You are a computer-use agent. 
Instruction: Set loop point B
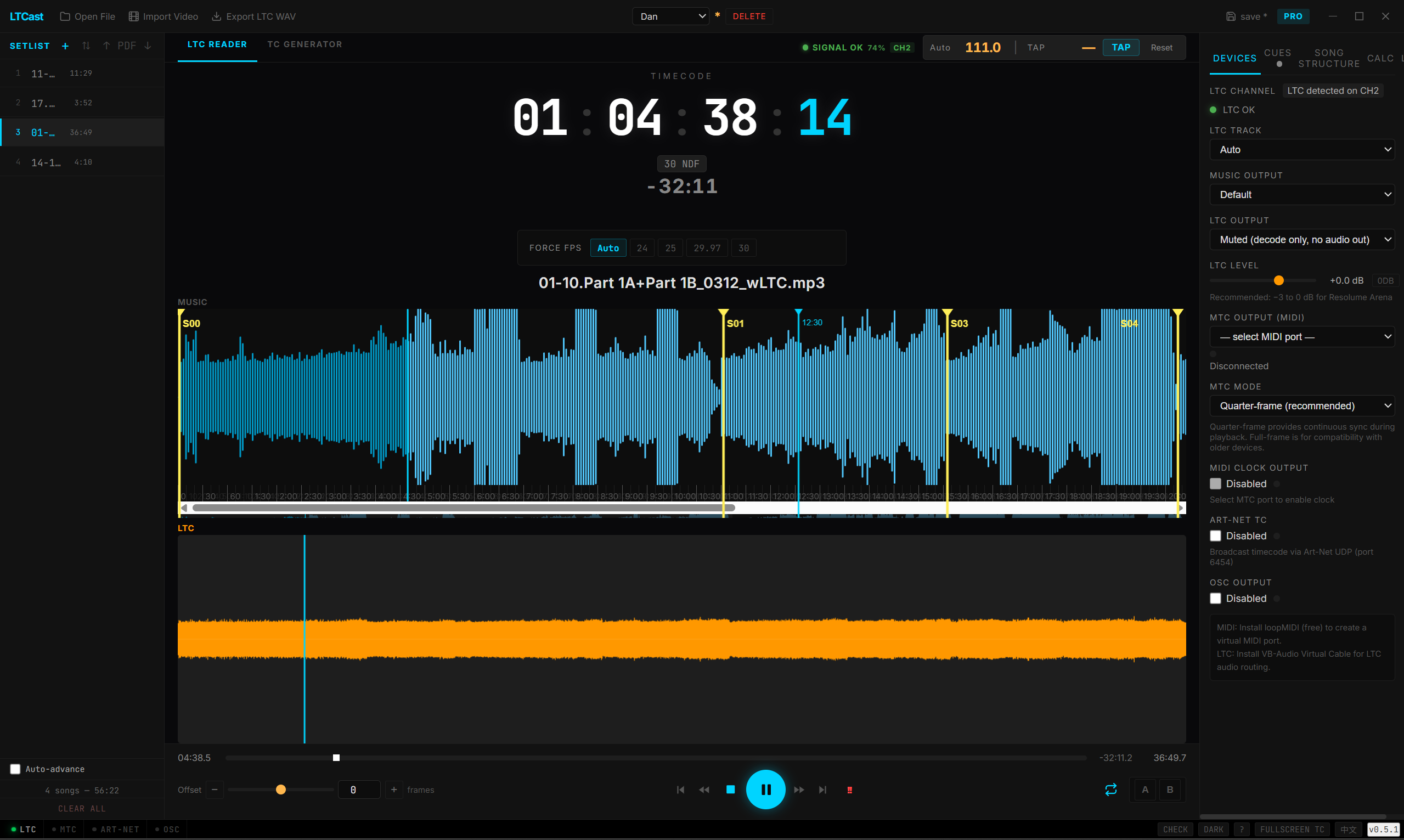1170,790
